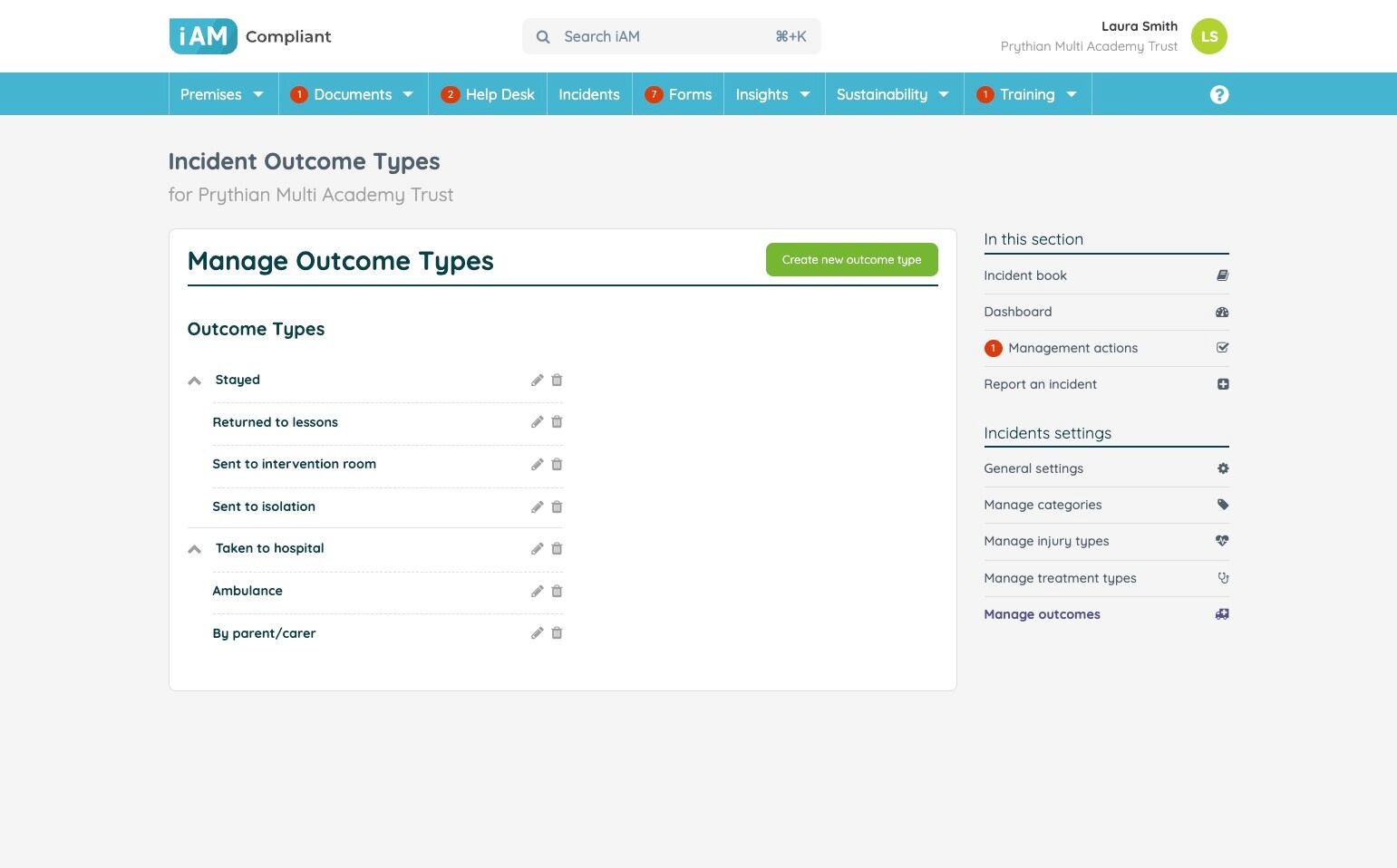1397x868 pixels.
Task: Delete the Taken to hospital outcome
Action: [557, 549]
